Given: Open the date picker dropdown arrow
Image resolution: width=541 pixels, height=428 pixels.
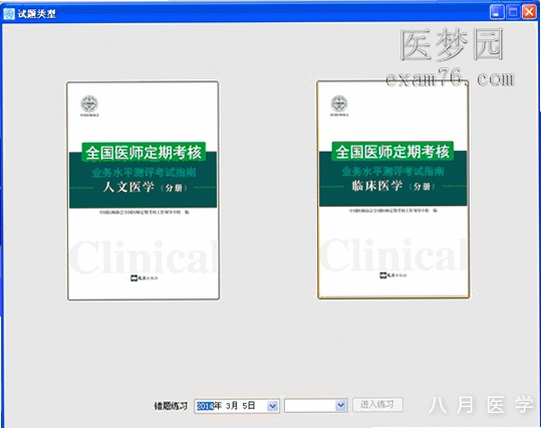Looking at the screenshot, I should [273, 406].
